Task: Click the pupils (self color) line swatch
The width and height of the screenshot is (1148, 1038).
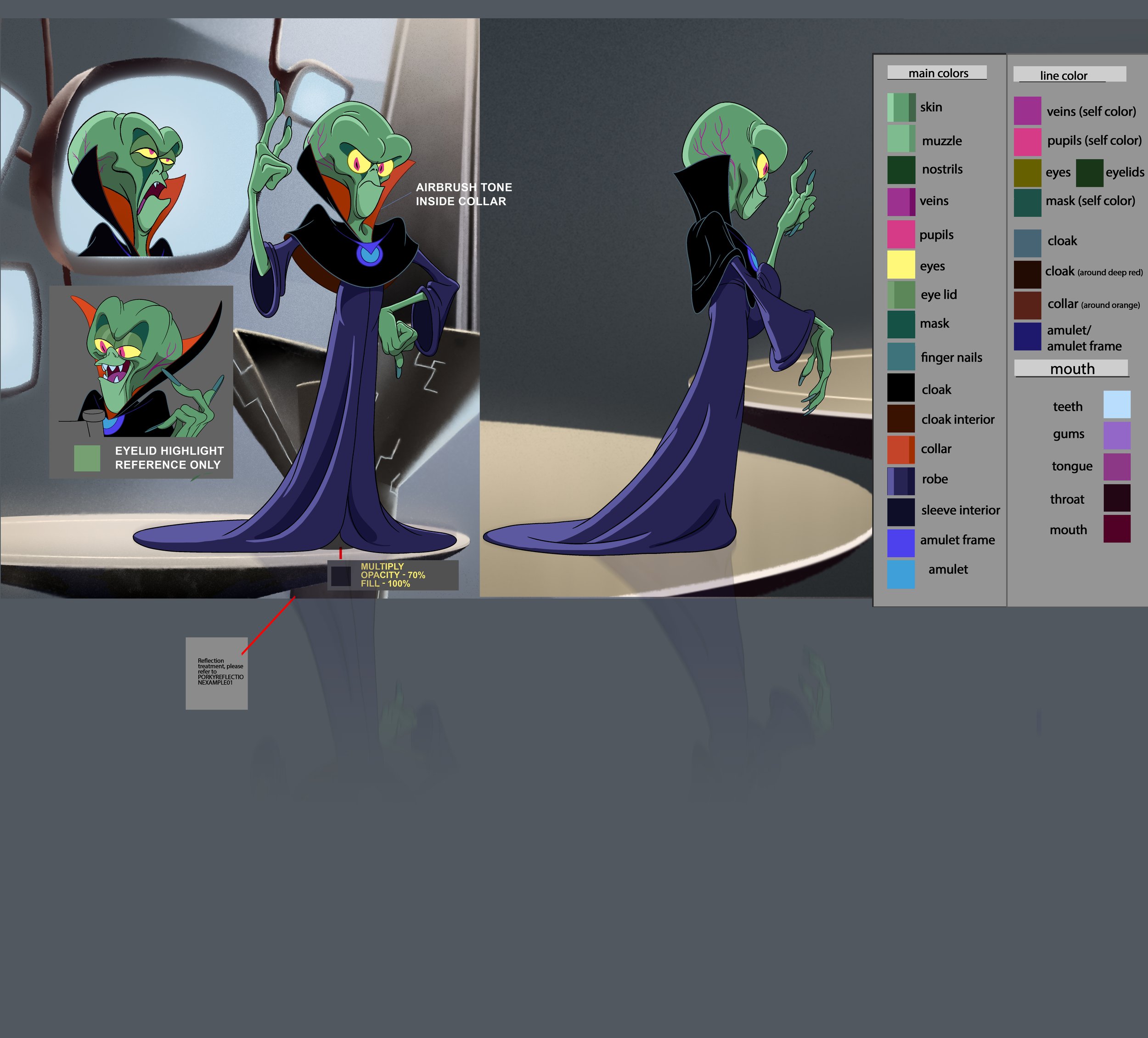Action: coord(1027,142)
